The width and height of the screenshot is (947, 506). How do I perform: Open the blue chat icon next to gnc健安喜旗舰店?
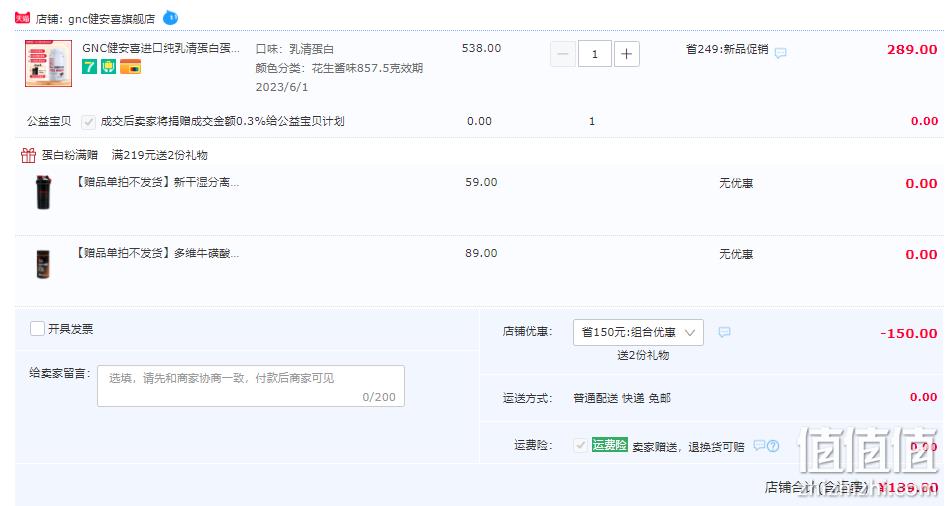[171, 18]
